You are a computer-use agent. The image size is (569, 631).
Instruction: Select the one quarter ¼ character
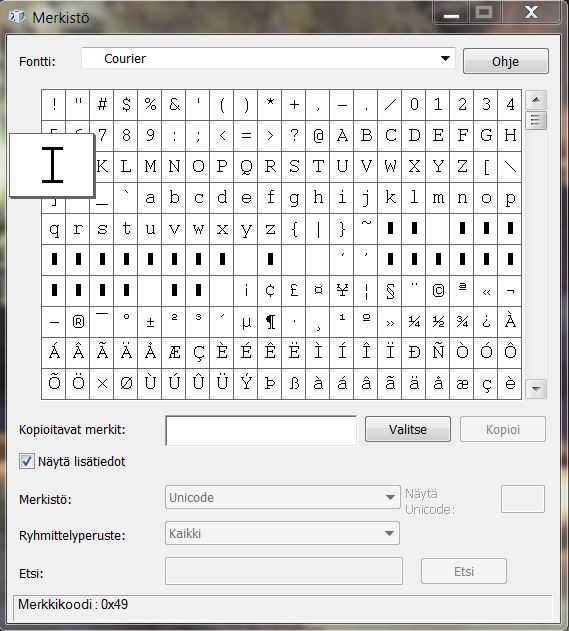[x=414, y=322]
